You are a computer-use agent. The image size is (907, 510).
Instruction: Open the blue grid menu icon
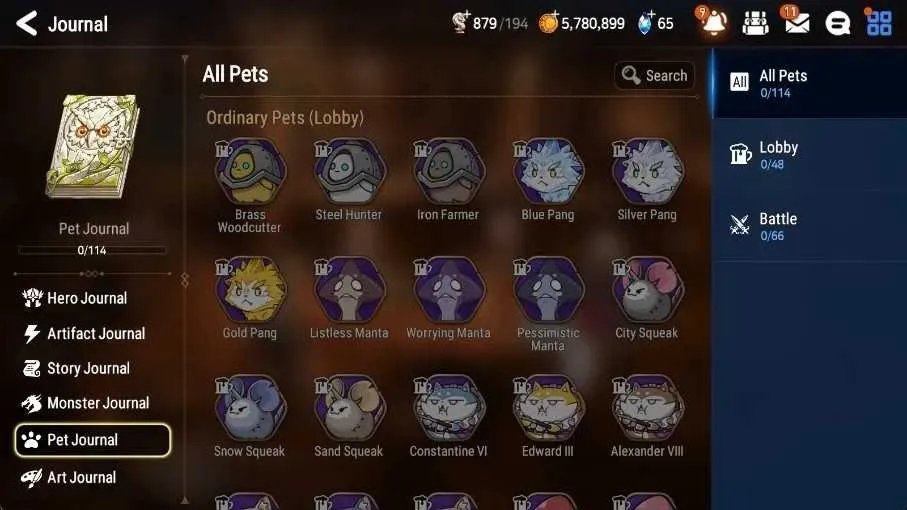click(879, 23)
